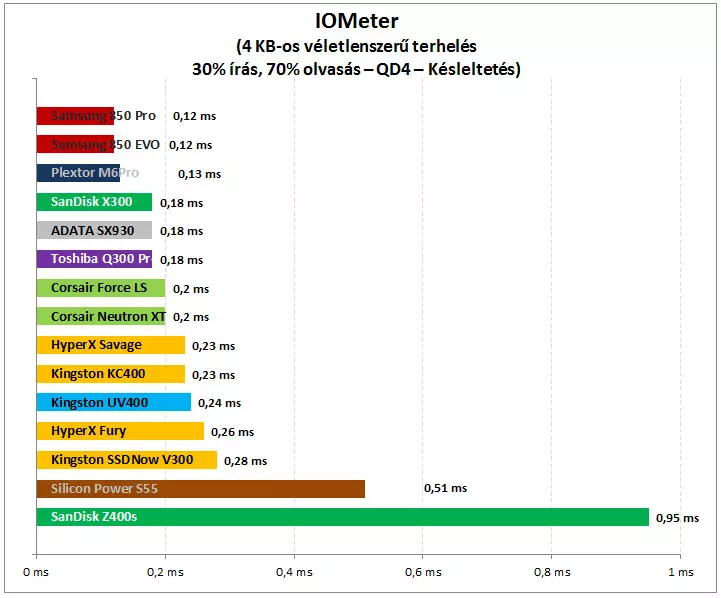Click the 0,51 ms value label
Viewport: 721px width, 598px height.
446,488
